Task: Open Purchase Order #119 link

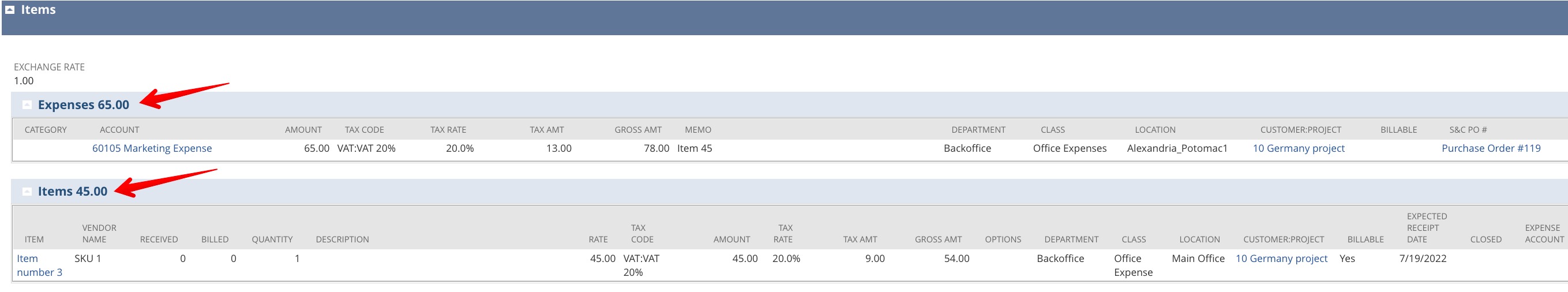Action: tap(1491, 148)
